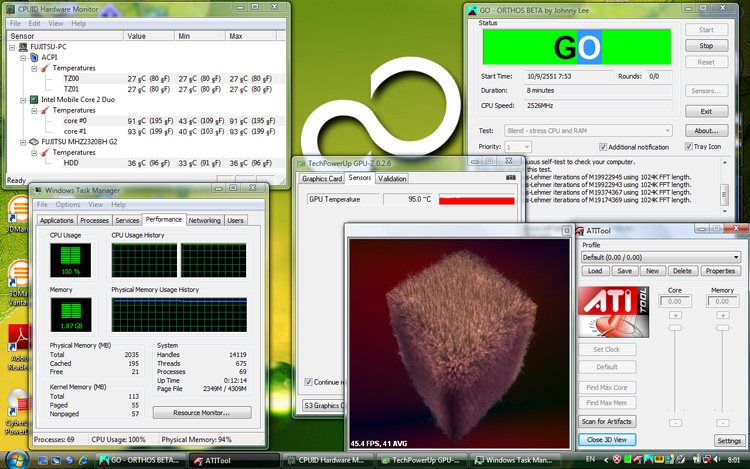
Task: Collapse the FUJITSU MHZ2320BH G2 node
Action: 23,142
